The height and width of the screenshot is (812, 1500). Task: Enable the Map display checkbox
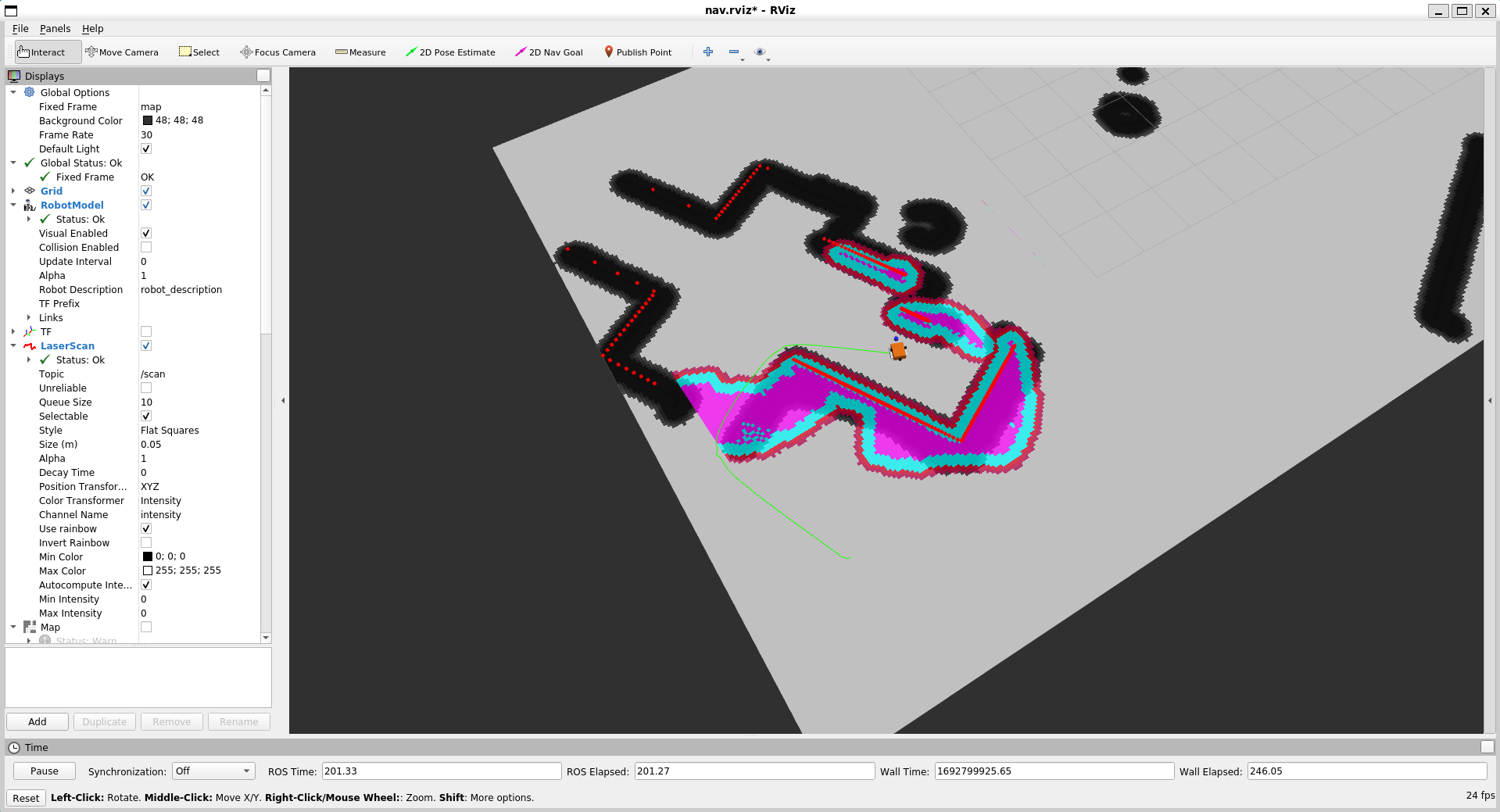tap(146, 627)
